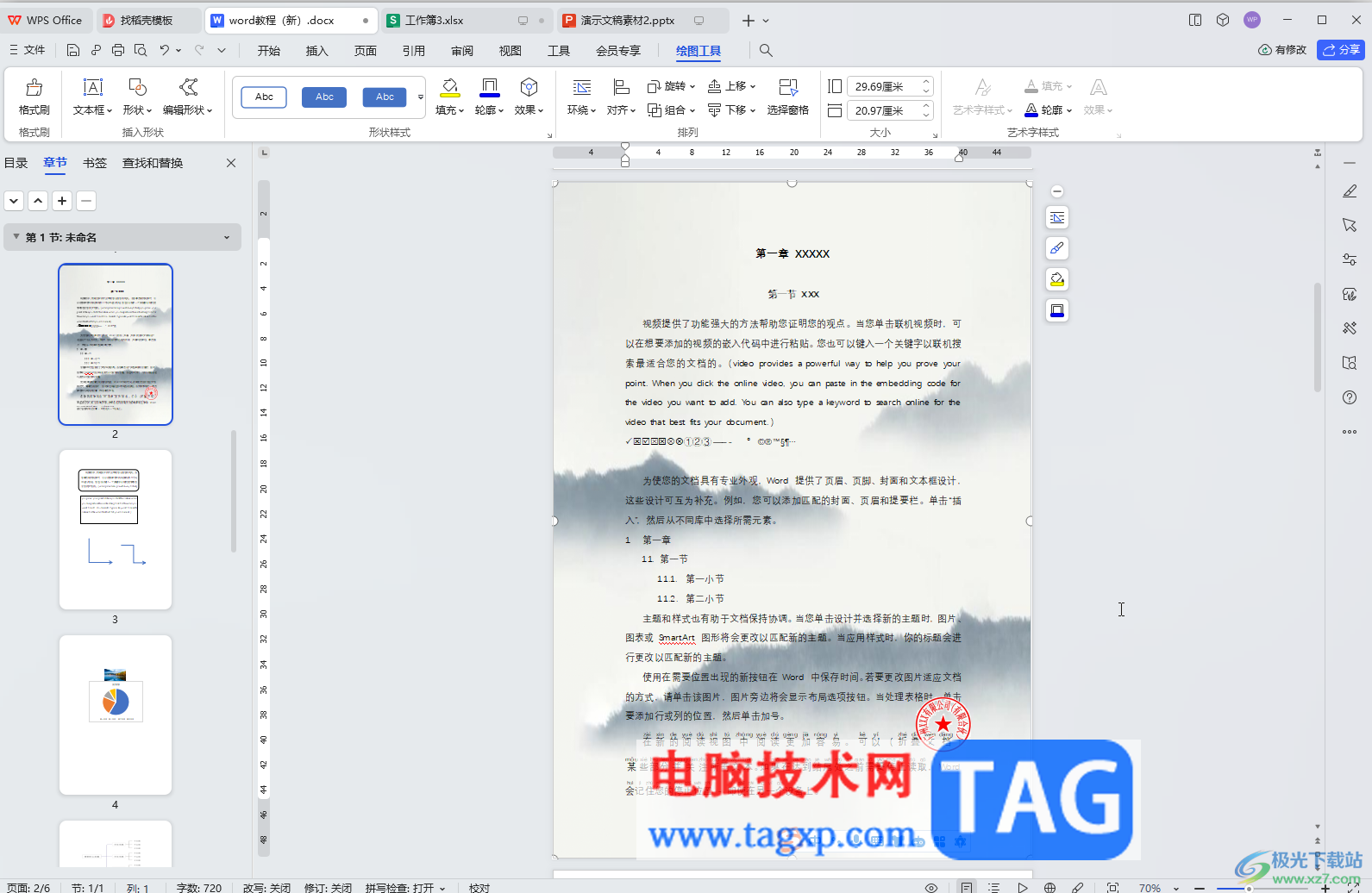Click the shape Outline (轮廓) blue color button
This screenshot has width=1372, height=893.
coord(489,88)
